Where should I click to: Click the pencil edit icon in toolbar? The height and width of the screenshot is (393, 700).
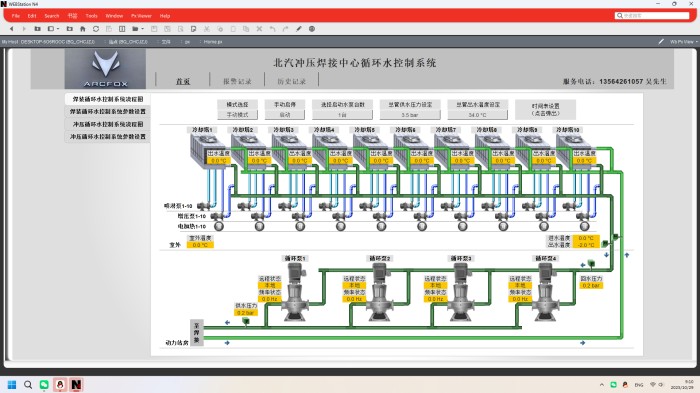coord(299,29)
